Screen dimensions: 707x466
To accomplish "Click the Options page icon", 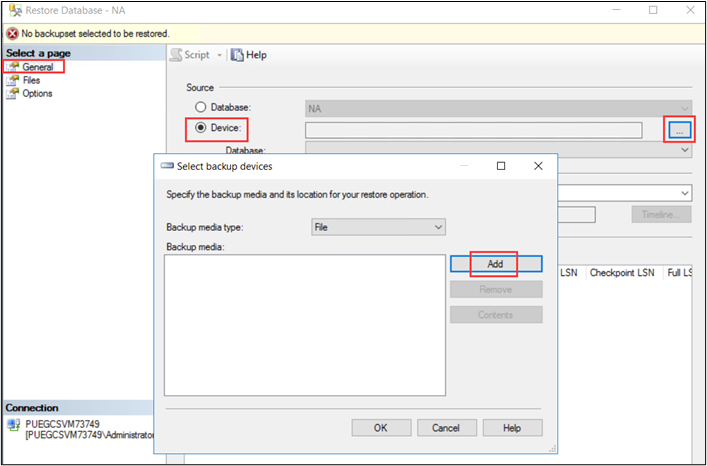I will click(x=12, y=93).
